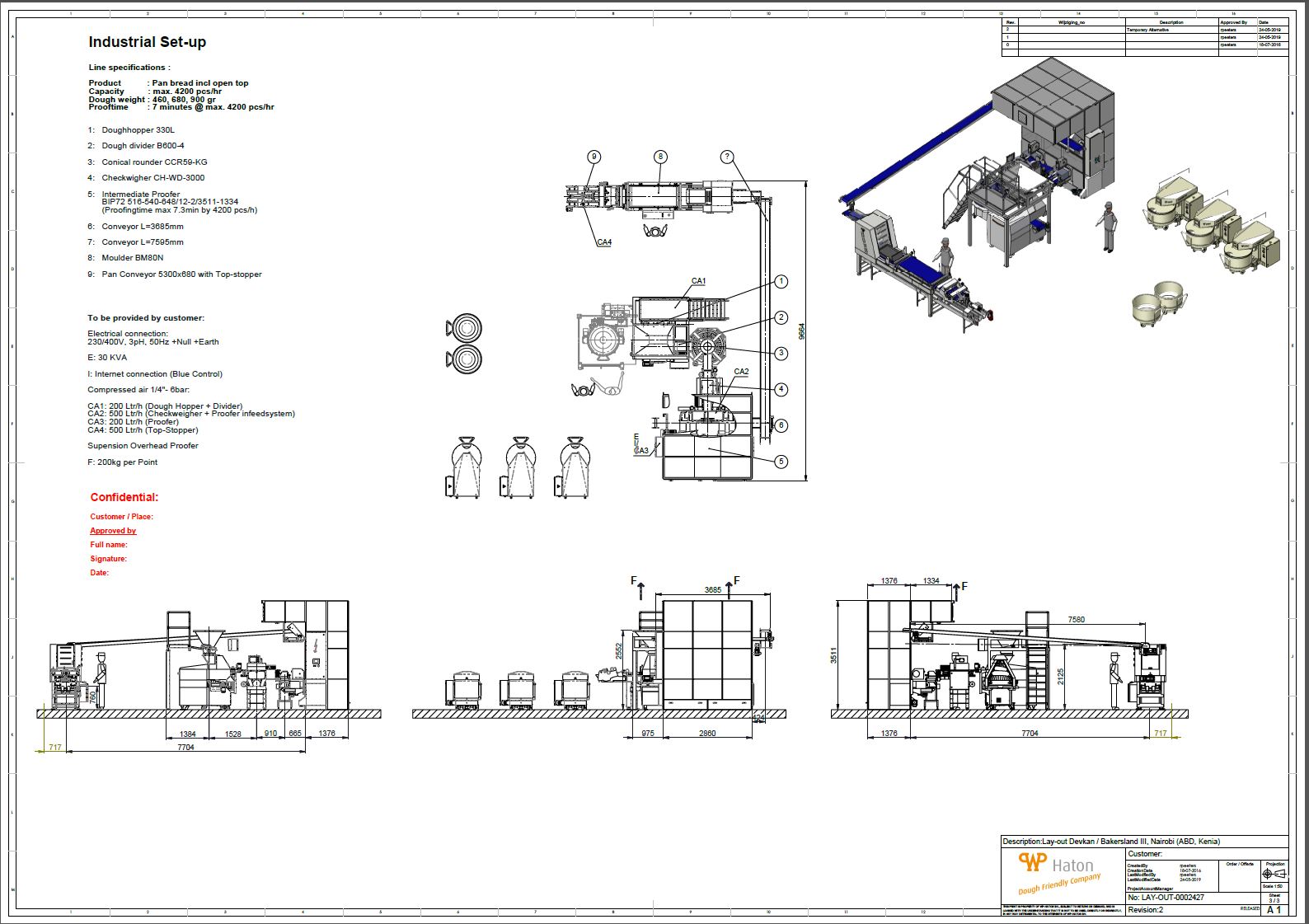Click the "Revision:2" field in title block
Screen dimensions: 1309x924
1146,910
